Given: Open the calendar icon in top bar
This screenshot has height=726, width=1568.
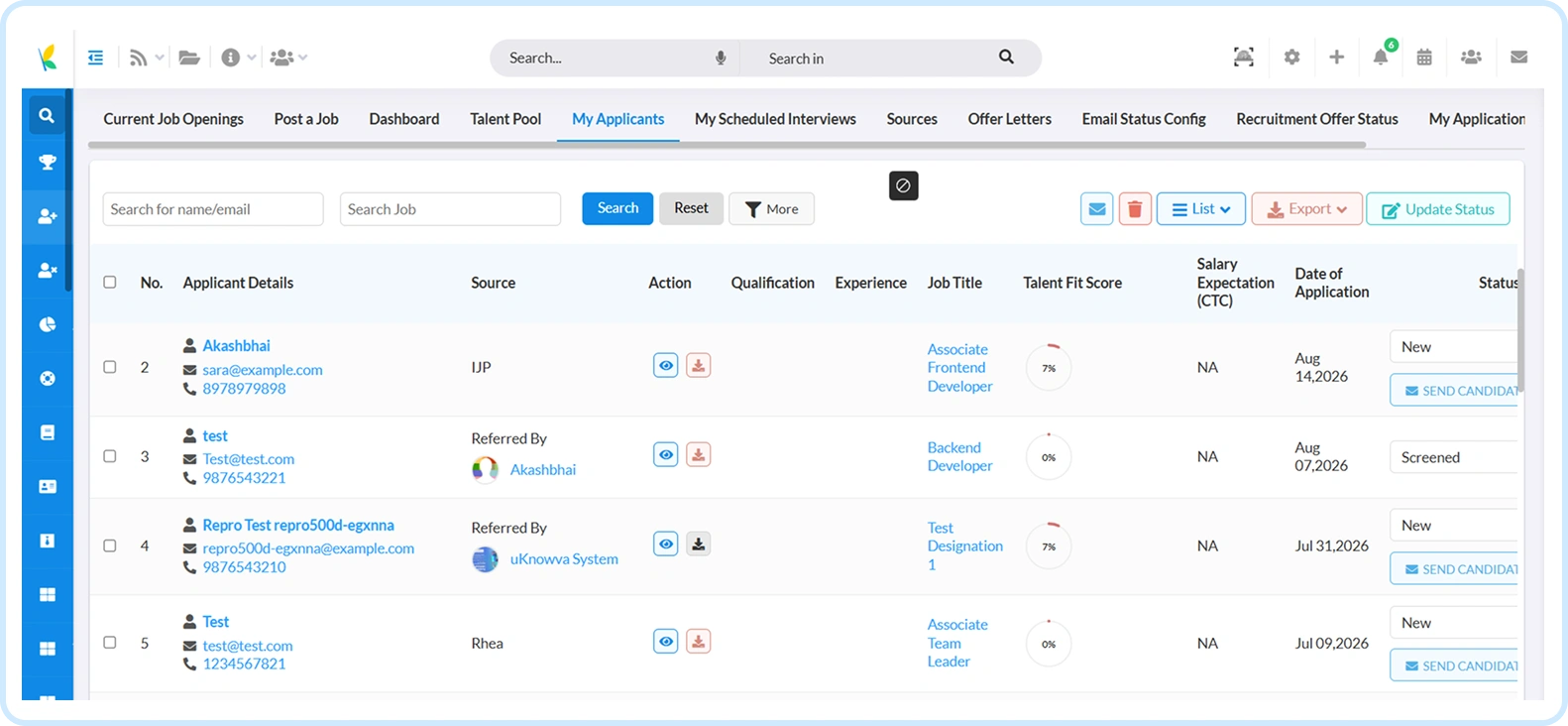Looking at the screenshot, I should [1424, 57].
